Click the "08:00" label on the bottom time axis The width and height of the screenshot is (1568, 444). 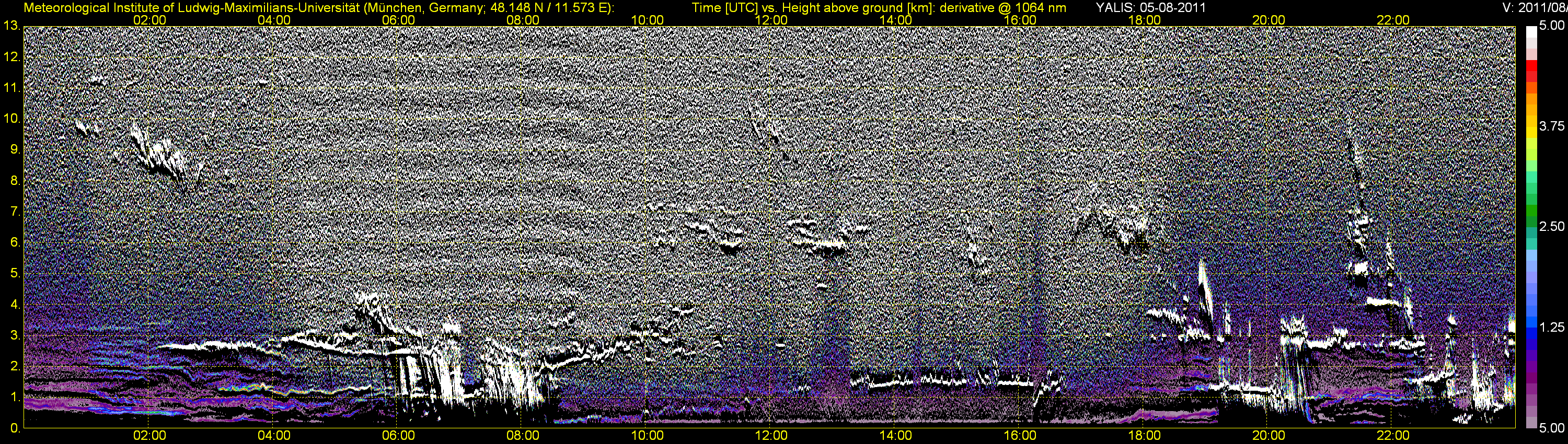pyautogui.click(x=523, y=436)
